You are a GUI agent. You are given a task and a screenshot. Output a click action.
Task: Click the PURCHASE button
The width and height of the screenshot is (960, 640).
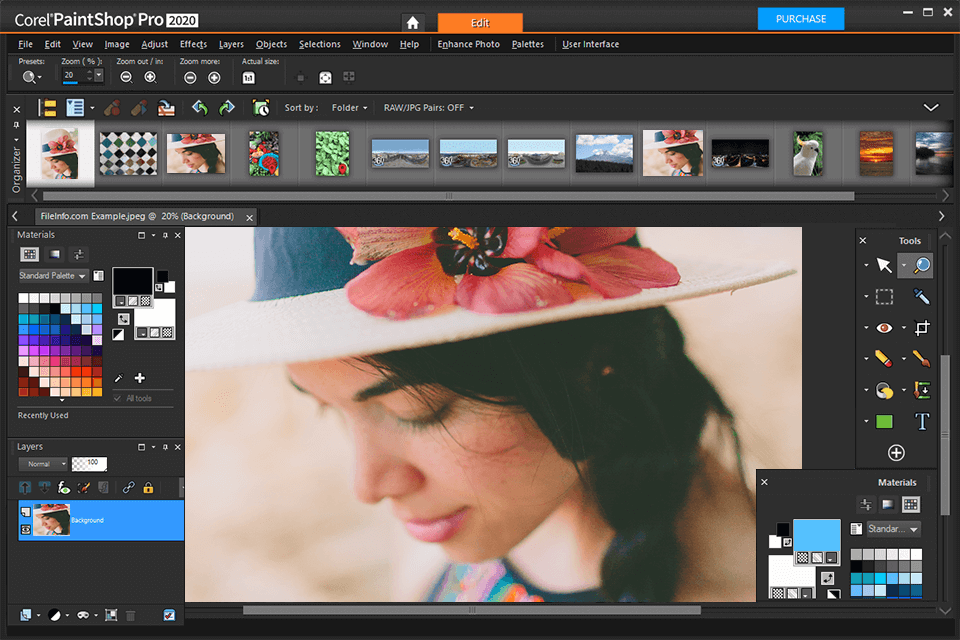(800, 18)
